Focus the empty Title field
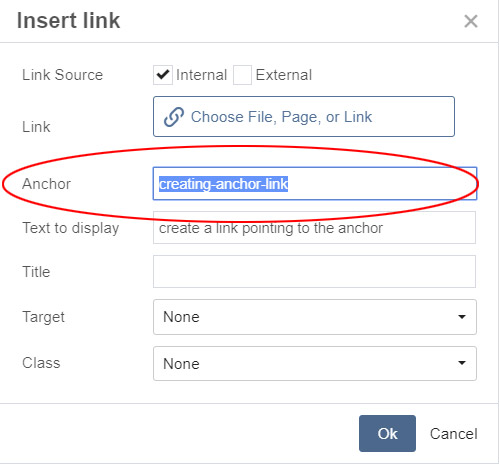Viewport: 499px width, 464px height. 314,272
